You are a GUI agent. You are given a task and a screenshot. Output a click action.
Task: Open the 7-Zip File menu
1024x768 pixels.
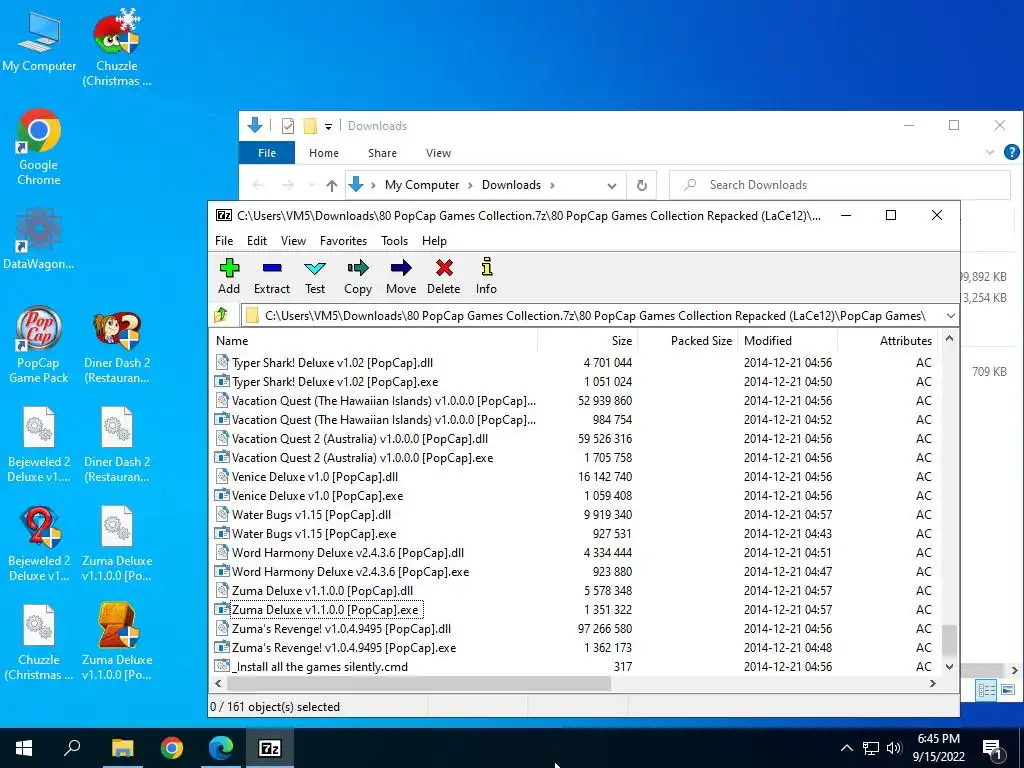point(224,241)
